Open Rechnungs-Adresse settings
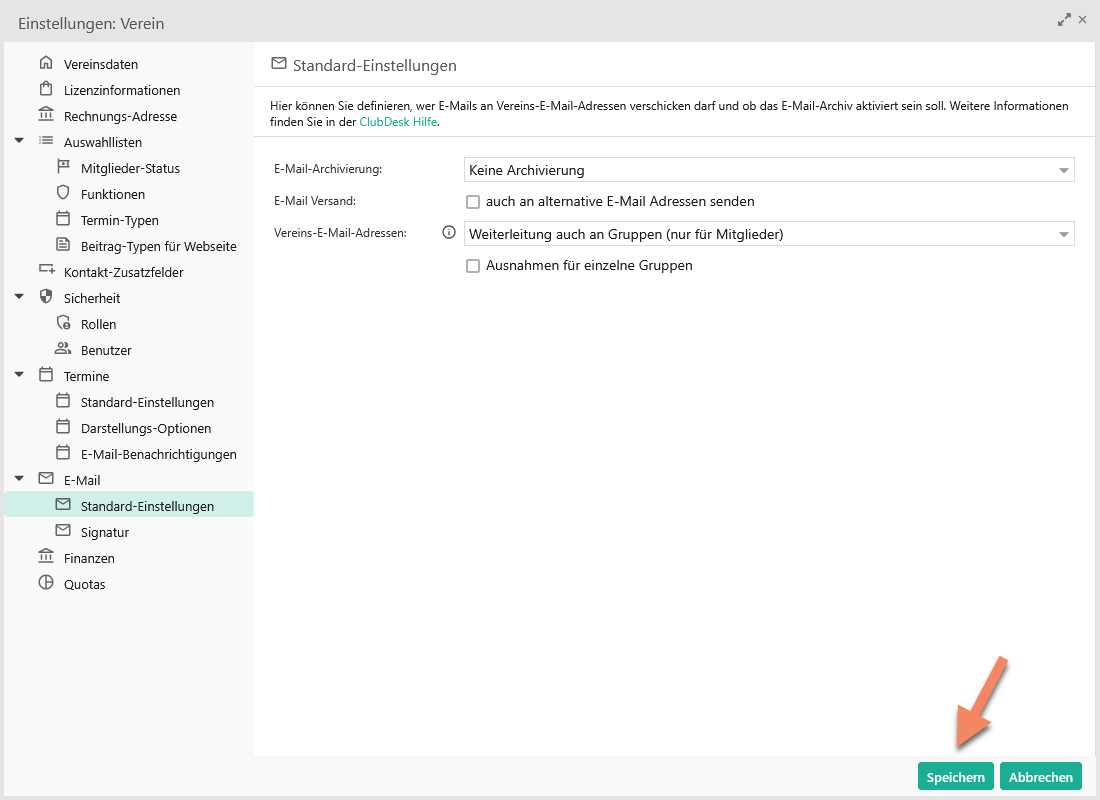1100x800 pixels. [x=120, y=116]
